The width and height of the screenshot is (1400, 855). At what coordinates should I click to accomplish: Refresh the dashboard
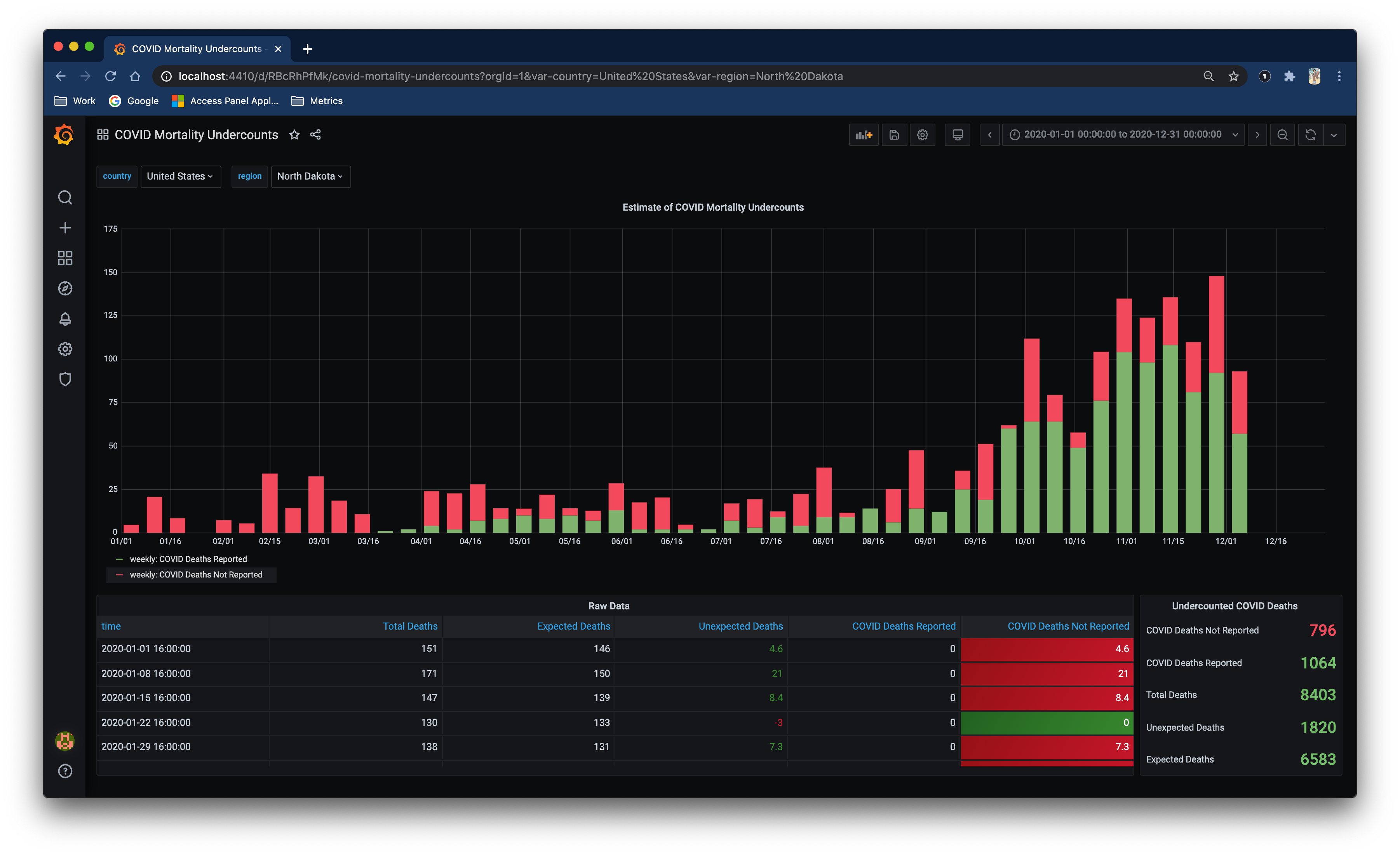[1310, 135]
